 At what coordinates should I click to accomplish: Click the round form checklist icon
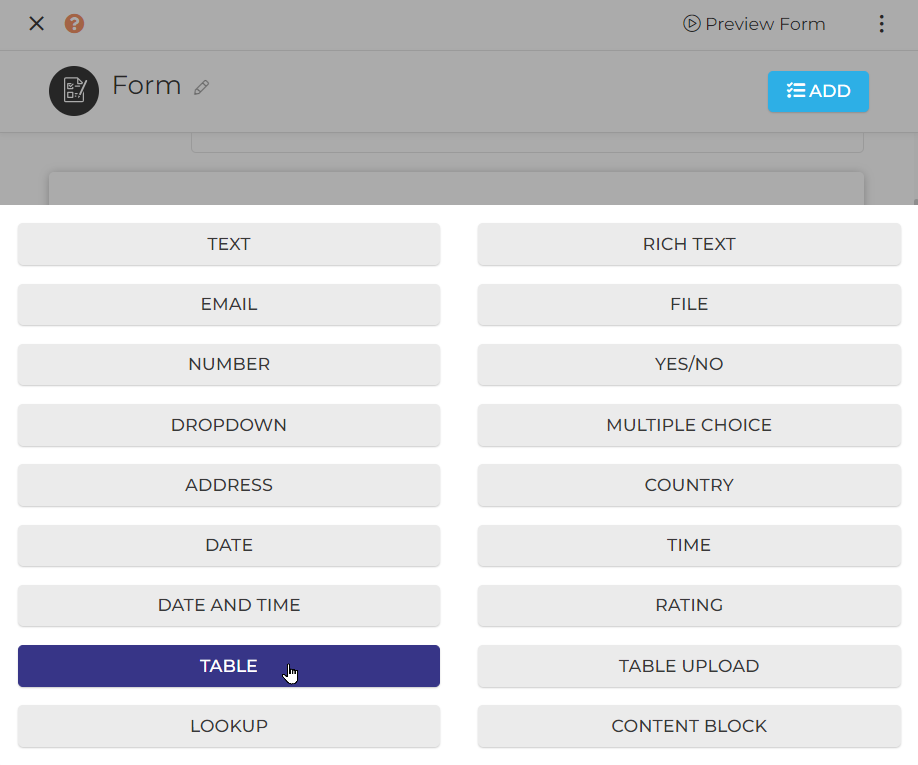(x=74, y=91)
